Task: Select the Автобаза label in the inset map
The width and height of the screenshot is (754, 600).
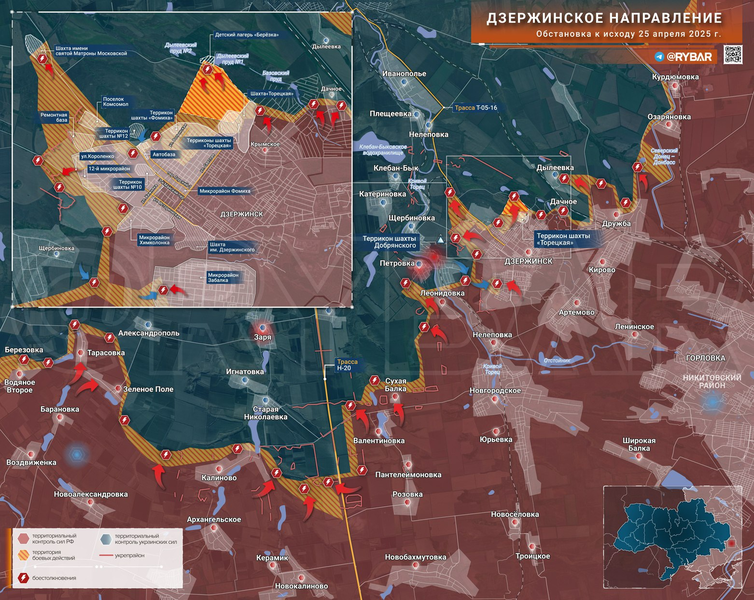Action: click(164, 156)
